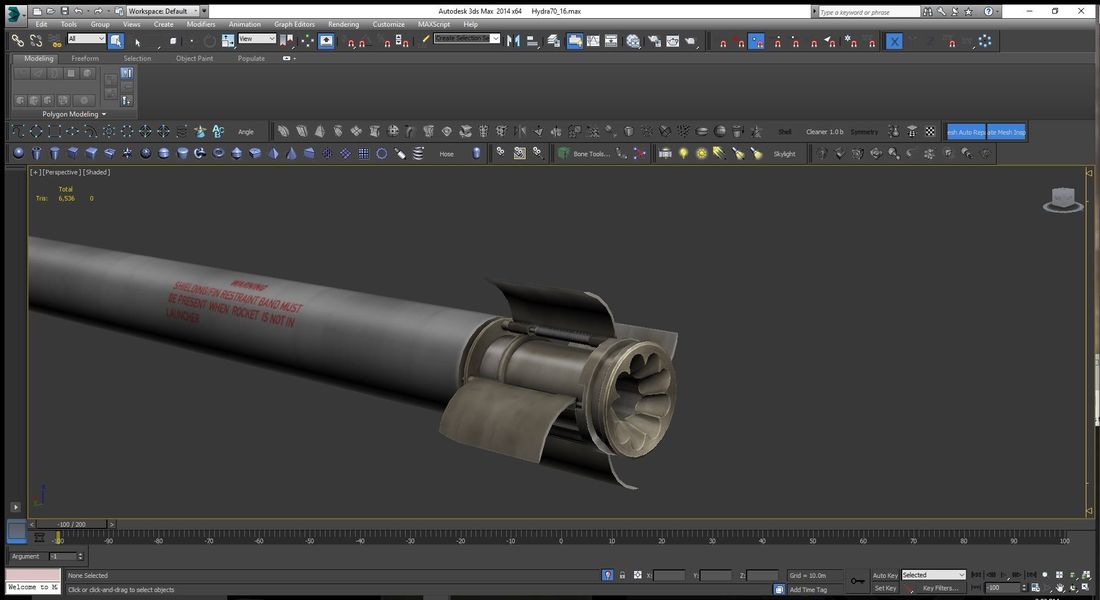The image size is (1100, 600).
Task: Click the current frame -100 field
Action: (1002, 588)
